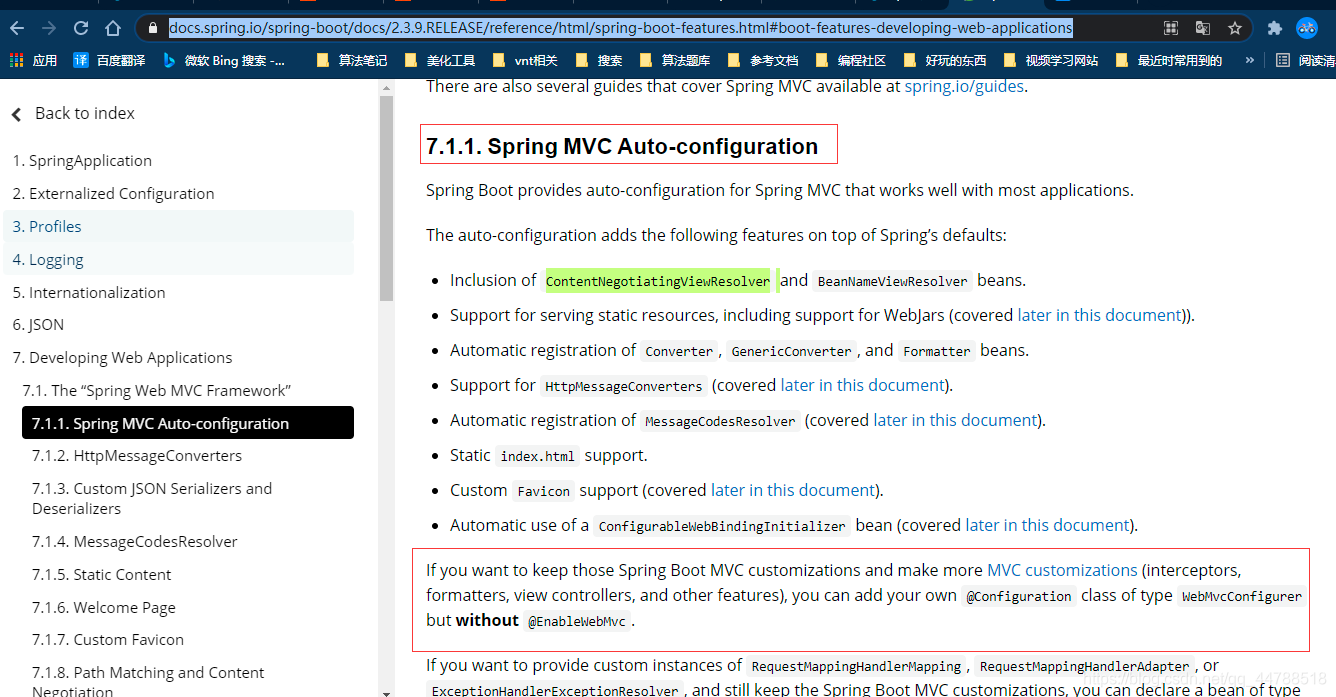Open the browser profile avatar
Viewport: 1336px width, 697px height.
1307,28
